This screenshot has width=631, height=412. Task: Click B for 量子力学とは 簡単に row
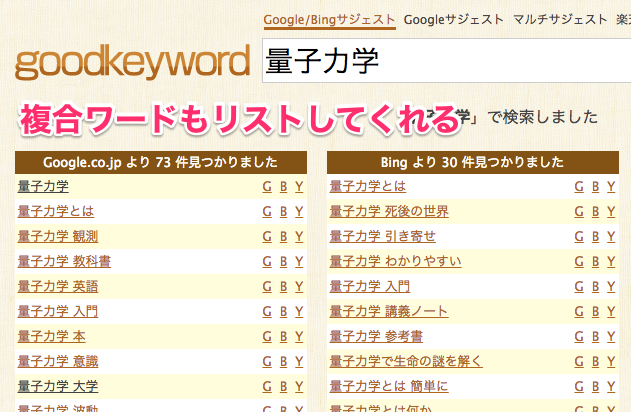(x=595, y=386)
